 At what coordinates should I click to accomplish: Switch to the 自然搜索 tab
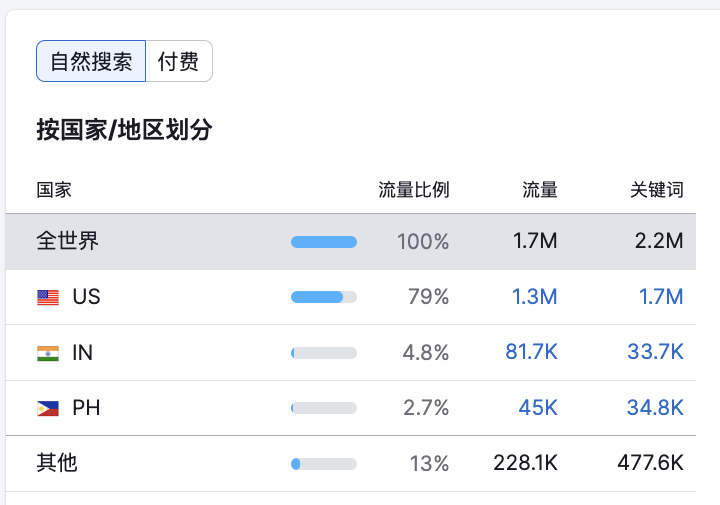click(91, 61)
